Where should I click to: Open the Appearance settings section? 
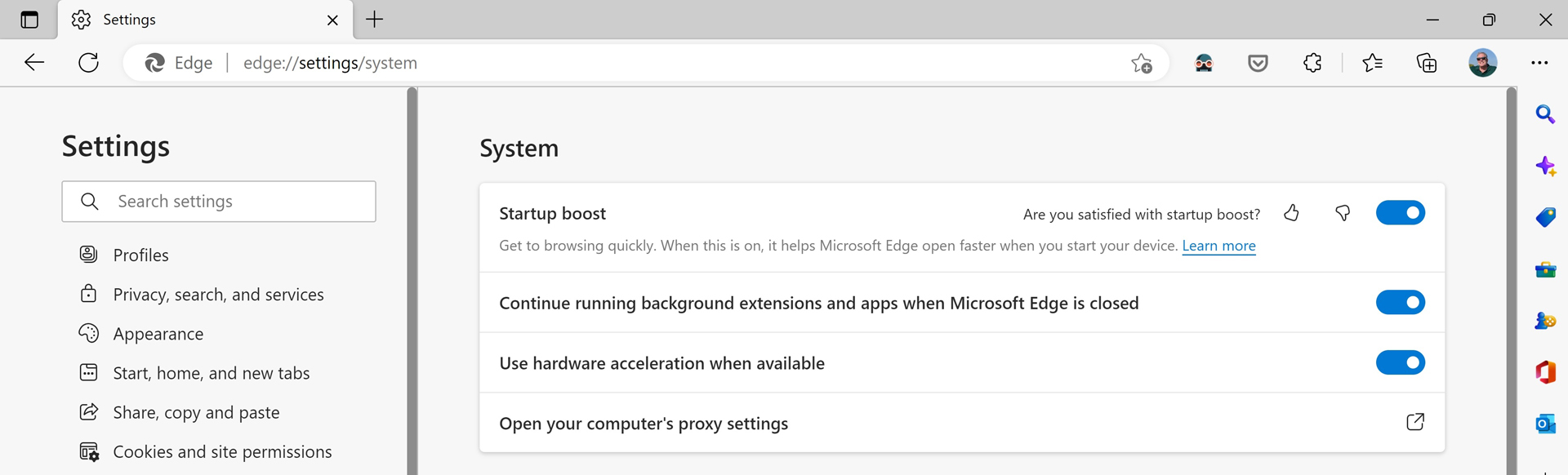[x=158, y=334]
